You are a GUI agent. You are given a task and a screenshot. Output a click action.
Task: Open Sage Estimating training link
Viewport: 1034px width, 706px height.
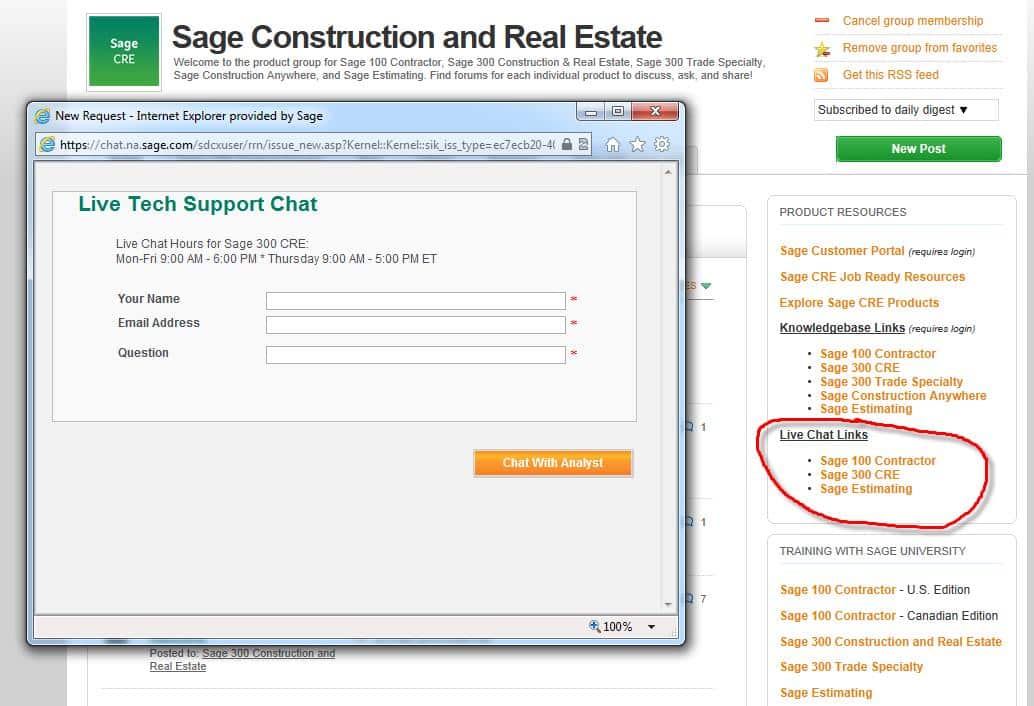[x=826, y=693]
